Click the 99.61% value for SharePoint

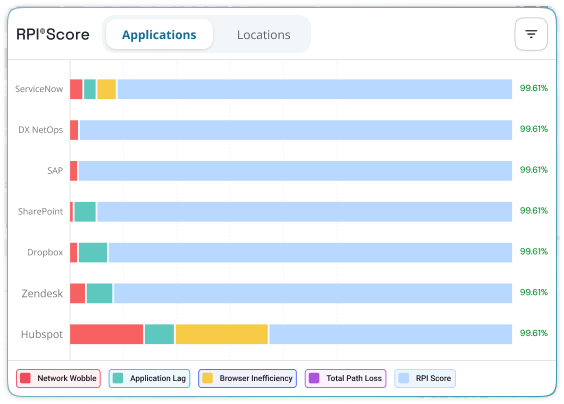pos(534,211)
